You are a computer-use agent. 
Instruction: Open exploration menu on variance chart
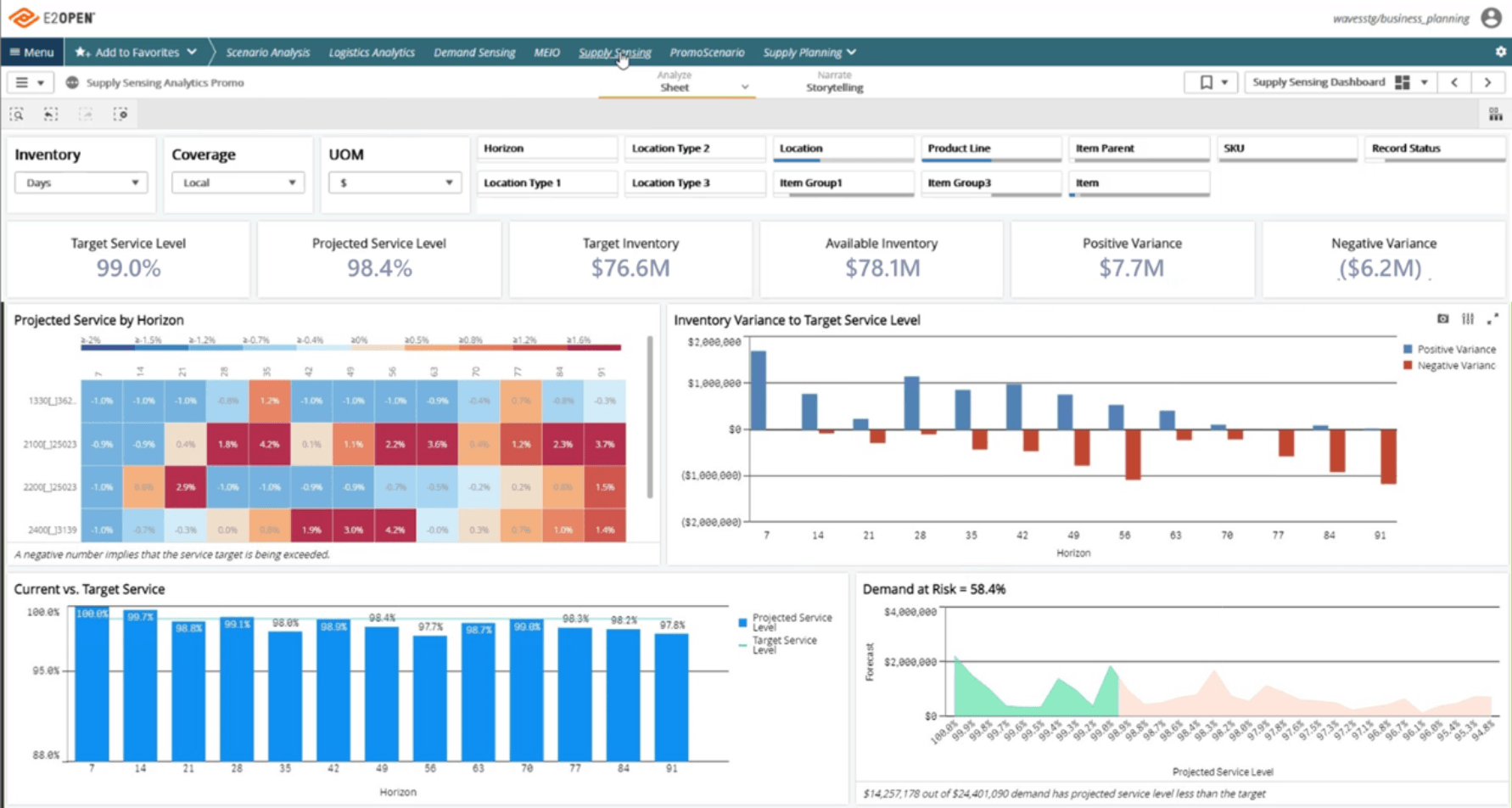(x=1468, y=319)
